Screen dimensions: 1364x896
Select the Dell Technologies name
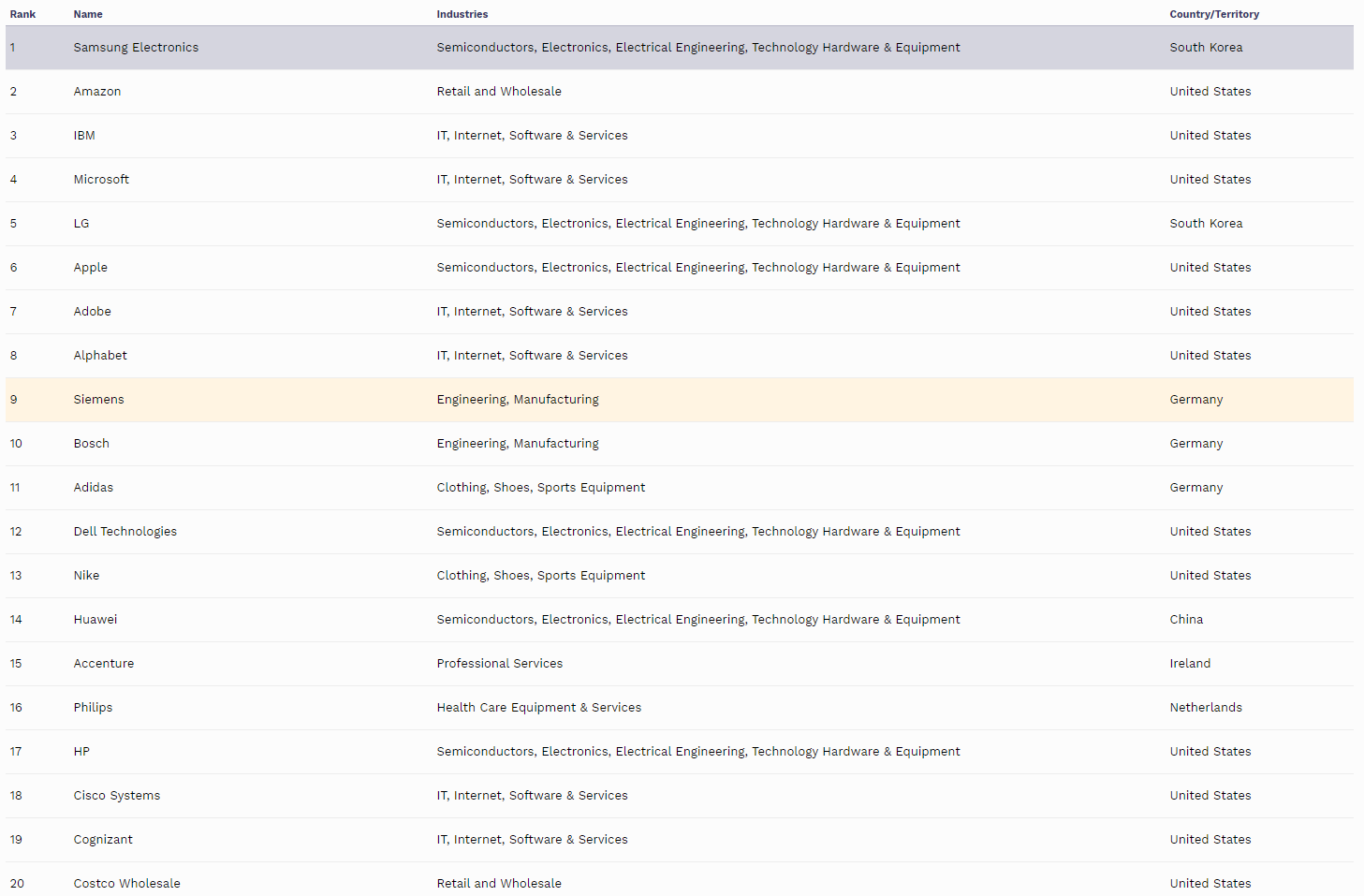point(125,532)
